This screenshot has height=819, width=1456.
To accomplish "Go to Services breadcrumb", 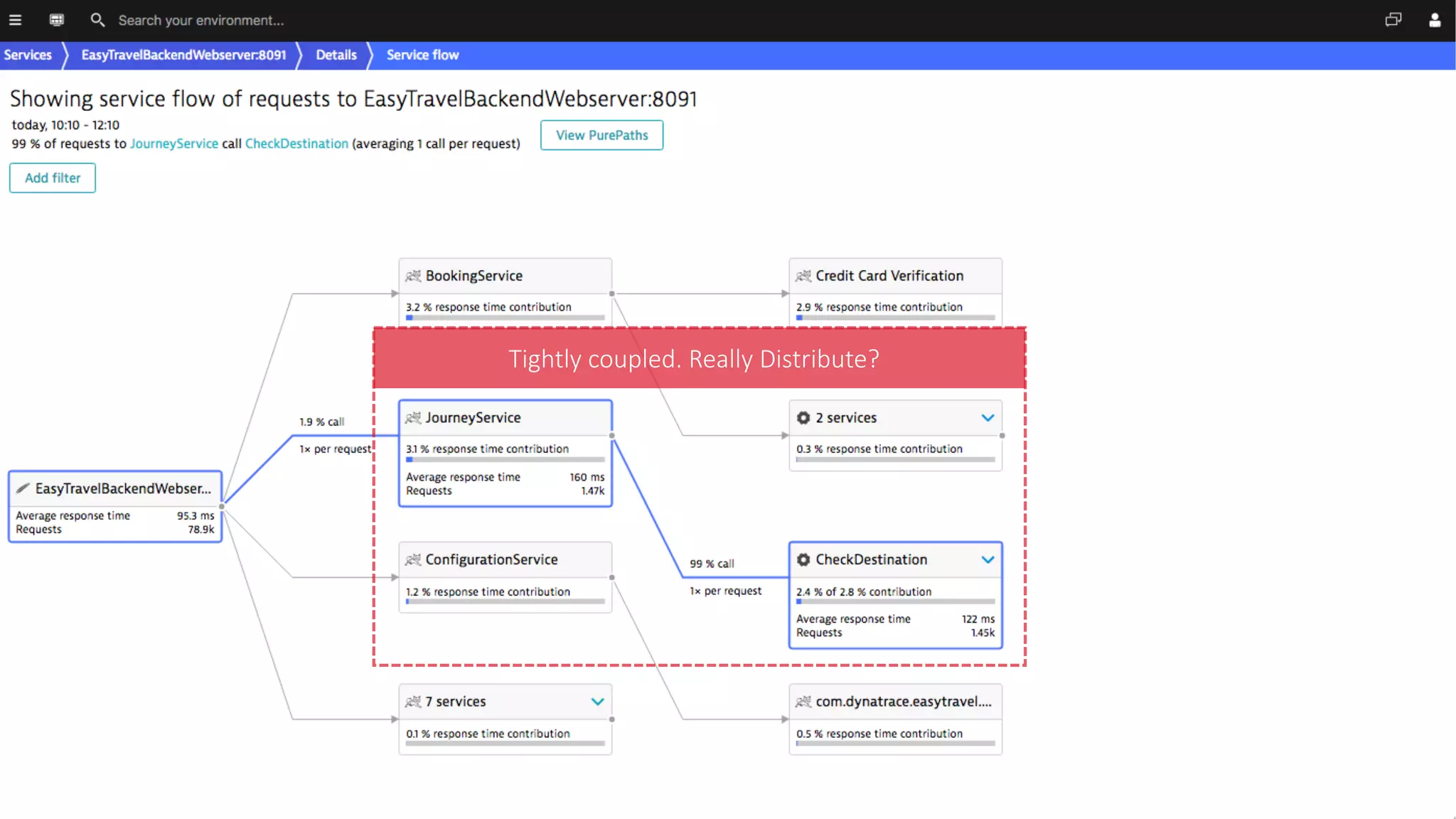I will pyautogui.click(x=28, y=55).
